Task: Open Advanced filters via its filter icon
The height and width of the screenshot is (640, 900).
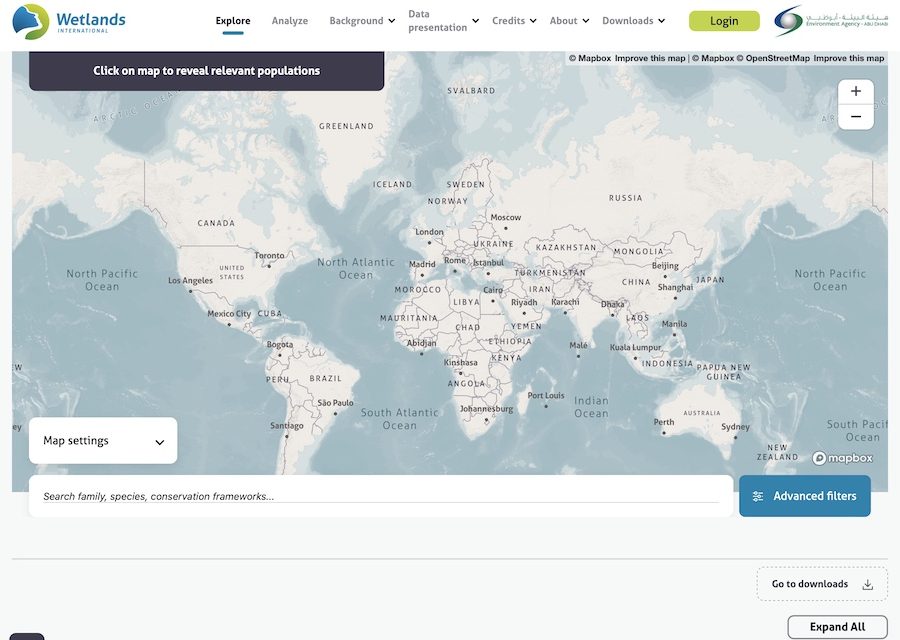Action: point(757,495)
